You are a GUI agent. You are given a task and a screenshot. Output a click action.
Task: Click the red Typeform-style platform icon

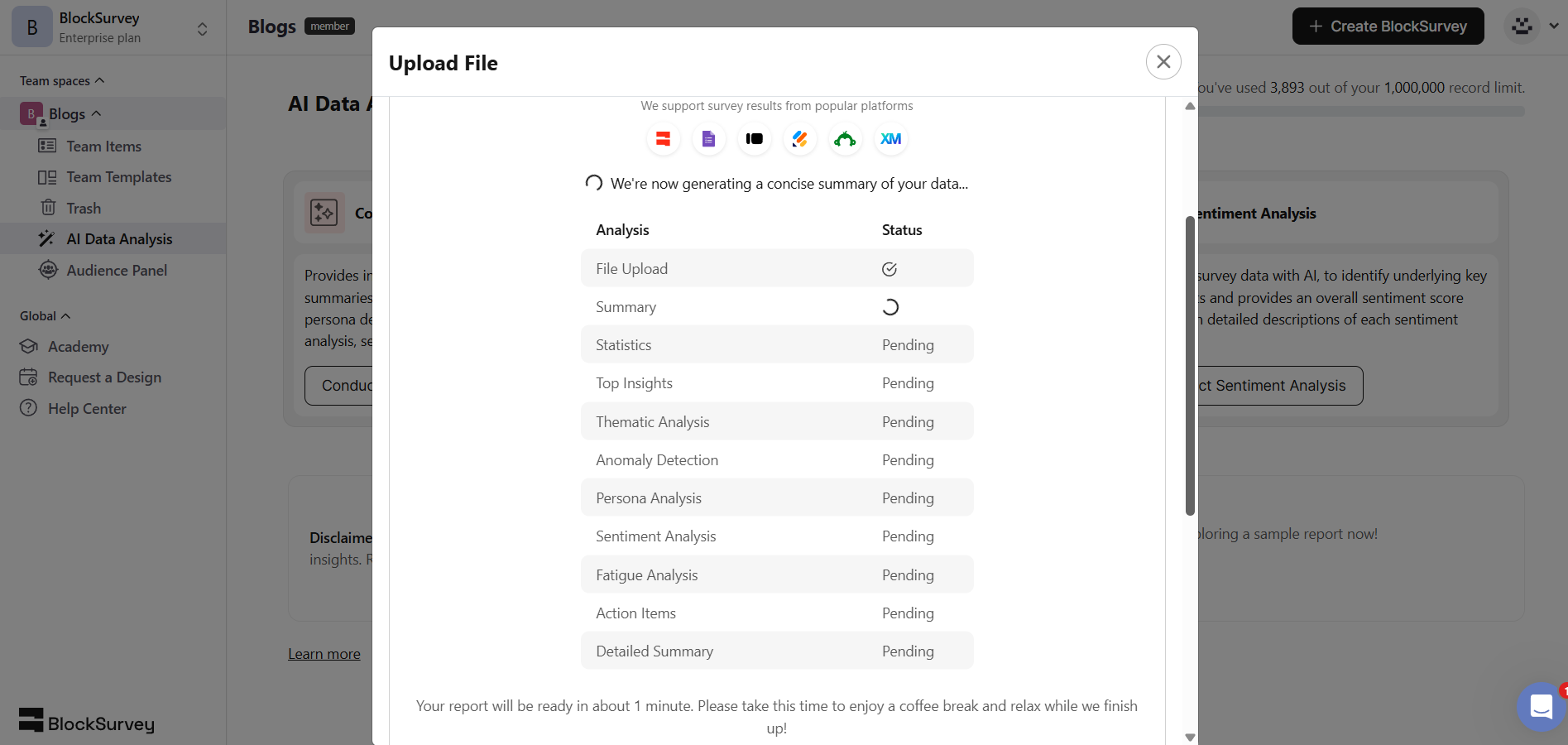(663, 139)
